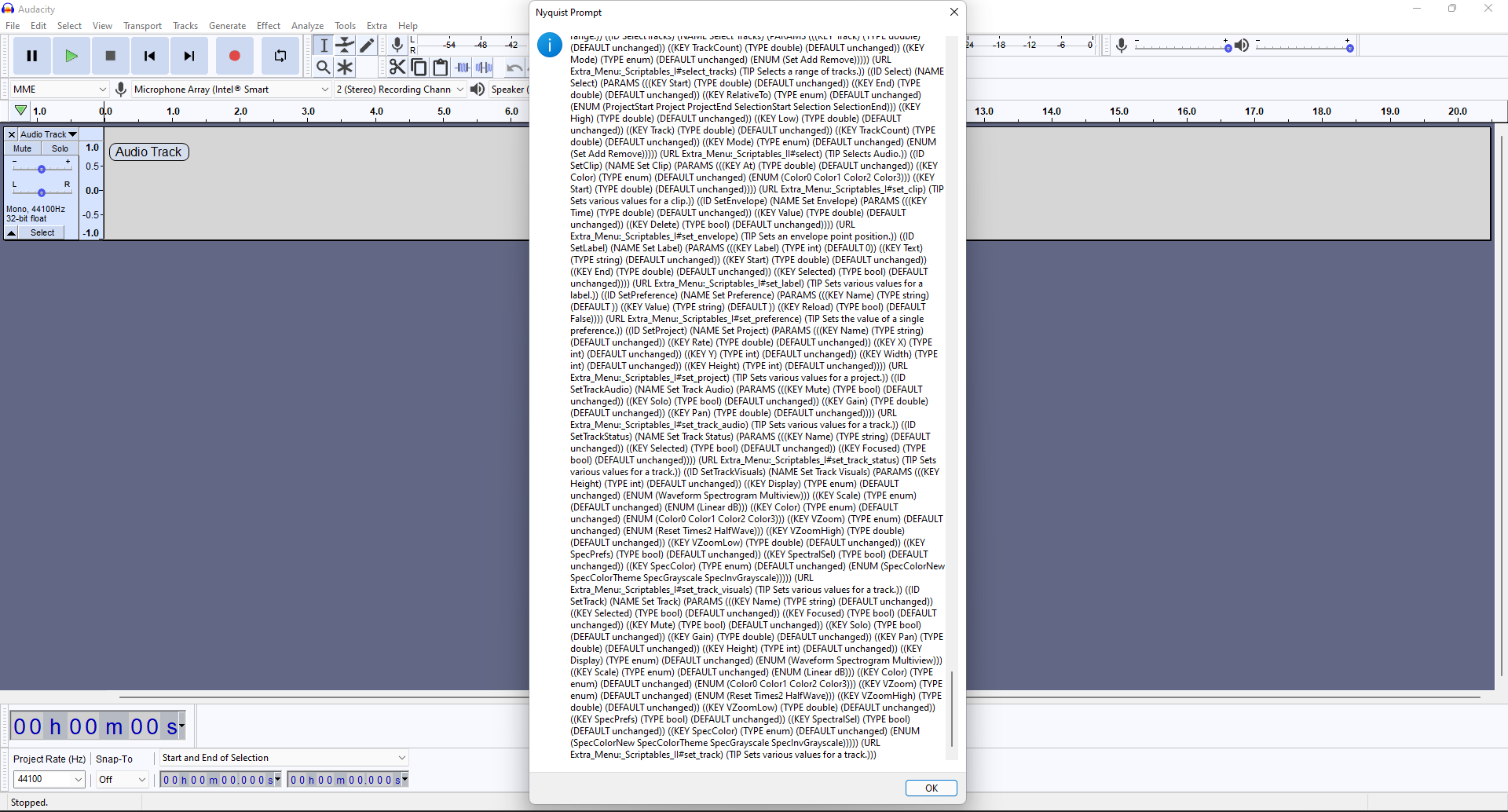Open the Snap-To Off dropdown
Screen dimensions: 1508x812
click(x=122, y=779)
